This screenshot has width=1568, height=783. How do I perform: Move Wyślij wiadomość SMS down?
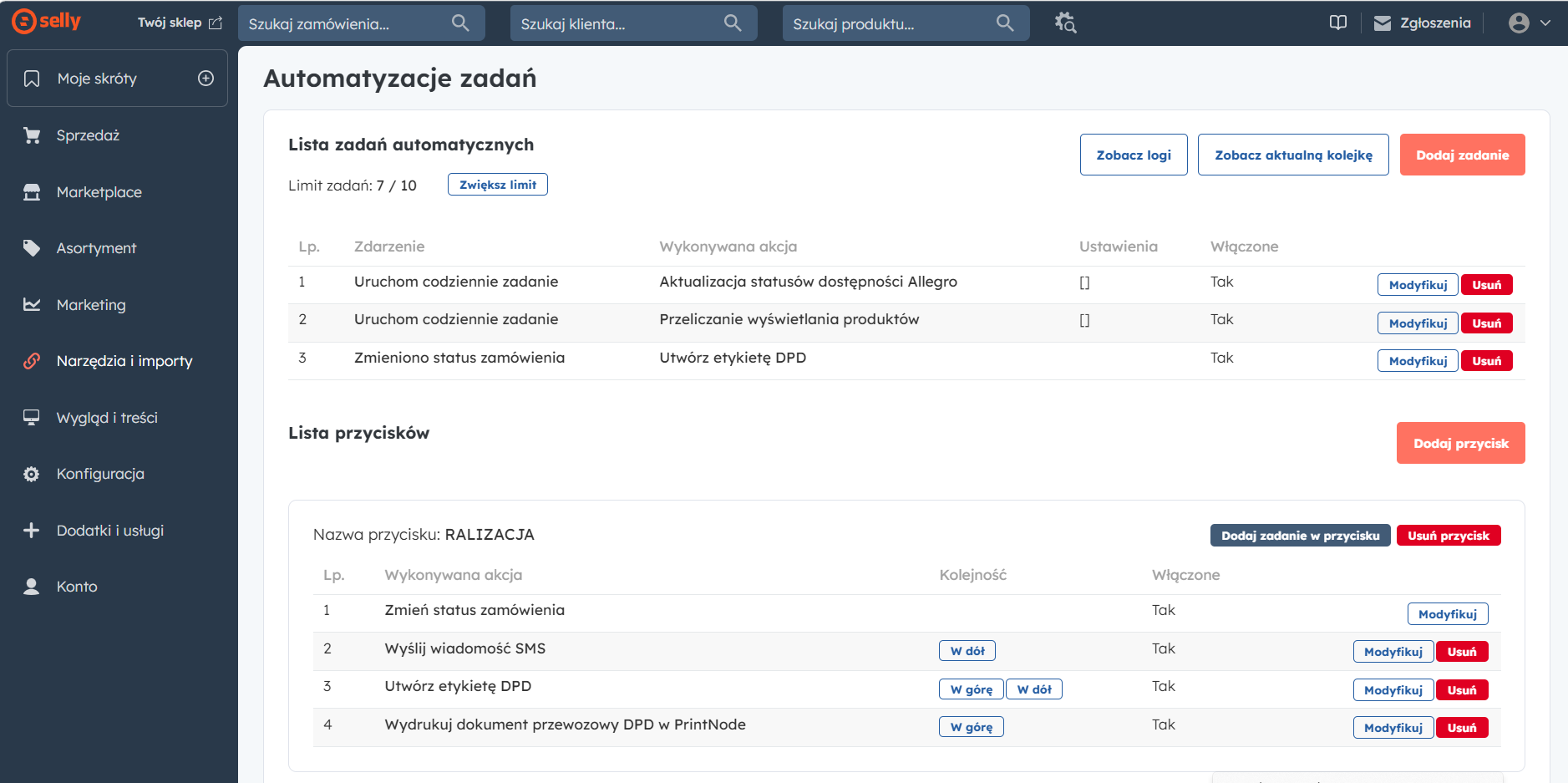[x=967, y=651]
